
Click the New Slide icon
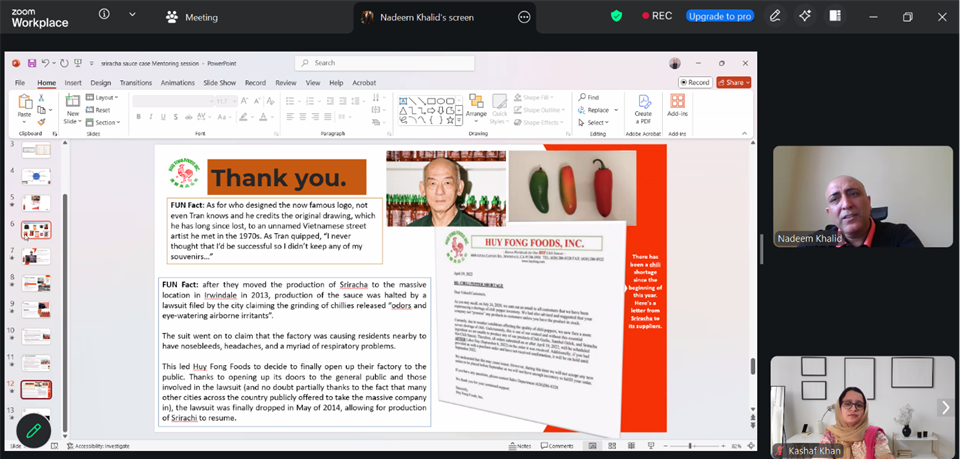(73, 107)
